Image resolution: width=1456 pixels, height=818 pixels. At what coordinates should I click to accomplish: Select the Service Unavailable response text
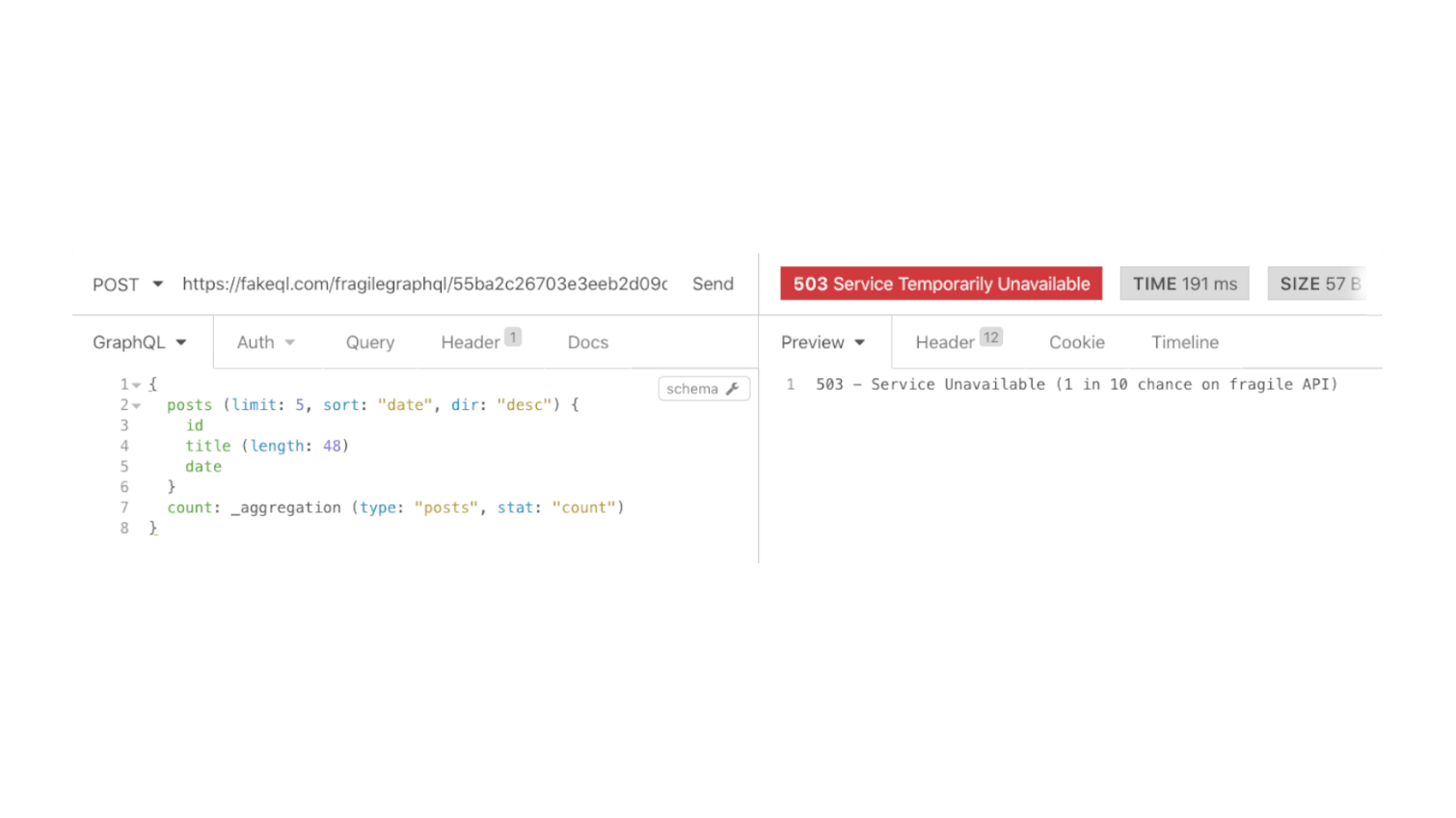[x=1075, y=383]
